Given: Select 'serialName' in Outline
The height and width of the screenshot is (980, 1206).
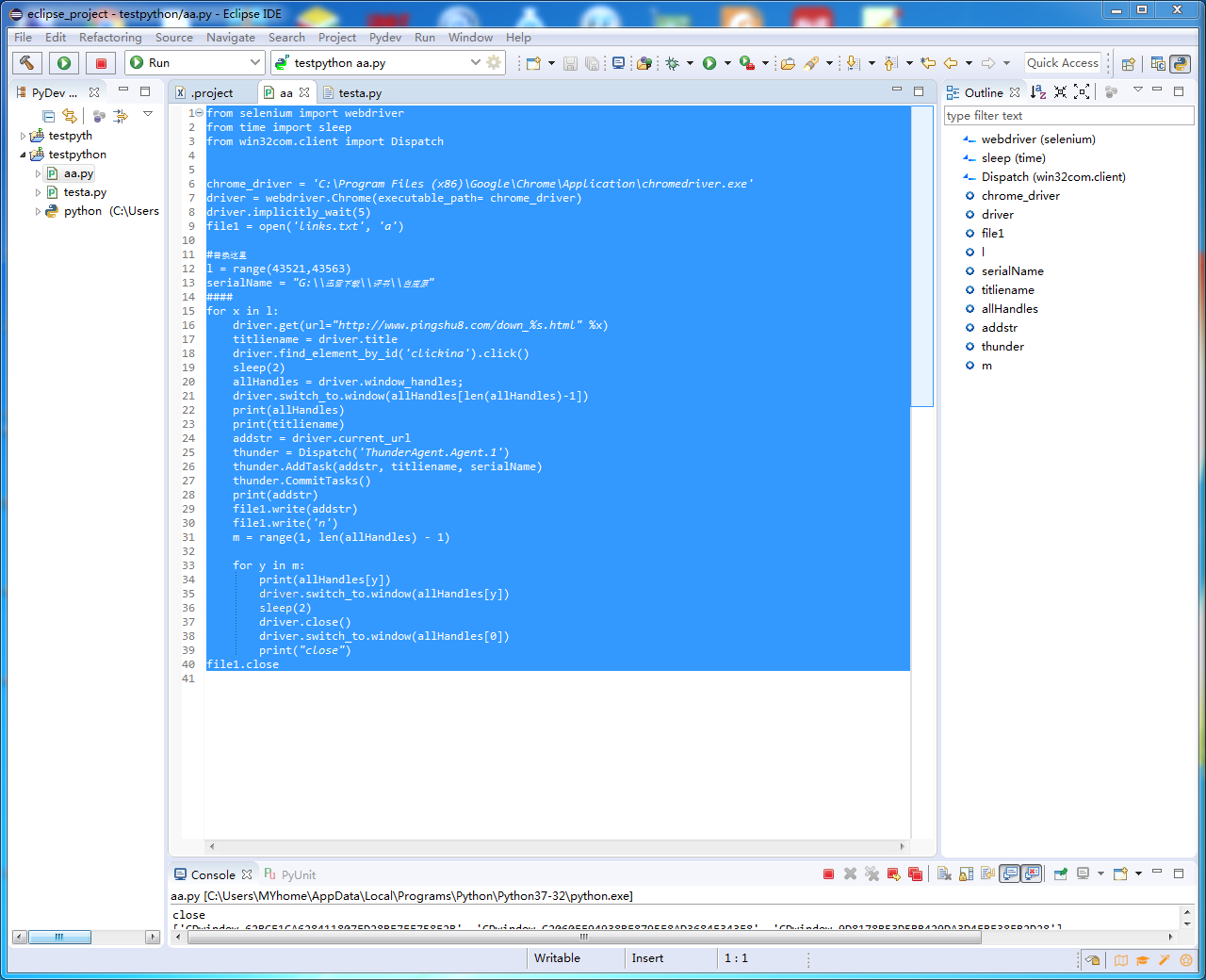Looking at the screenshot, I should (1013, 271).
